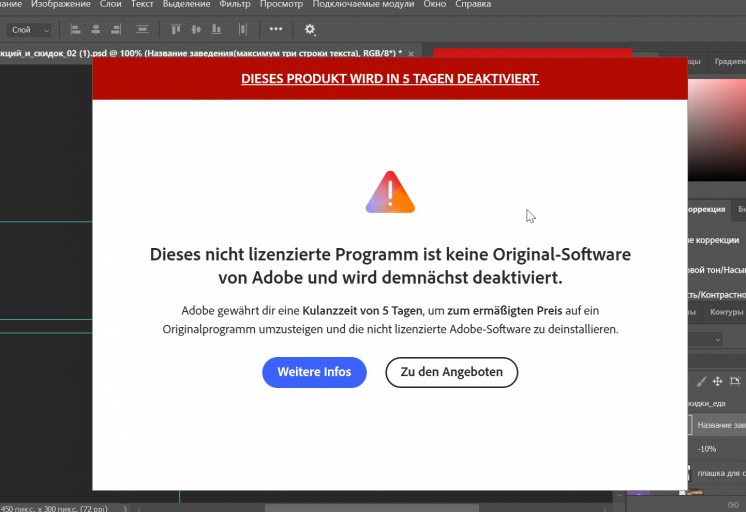Open the Выделение menu

(x=186, y=4)
